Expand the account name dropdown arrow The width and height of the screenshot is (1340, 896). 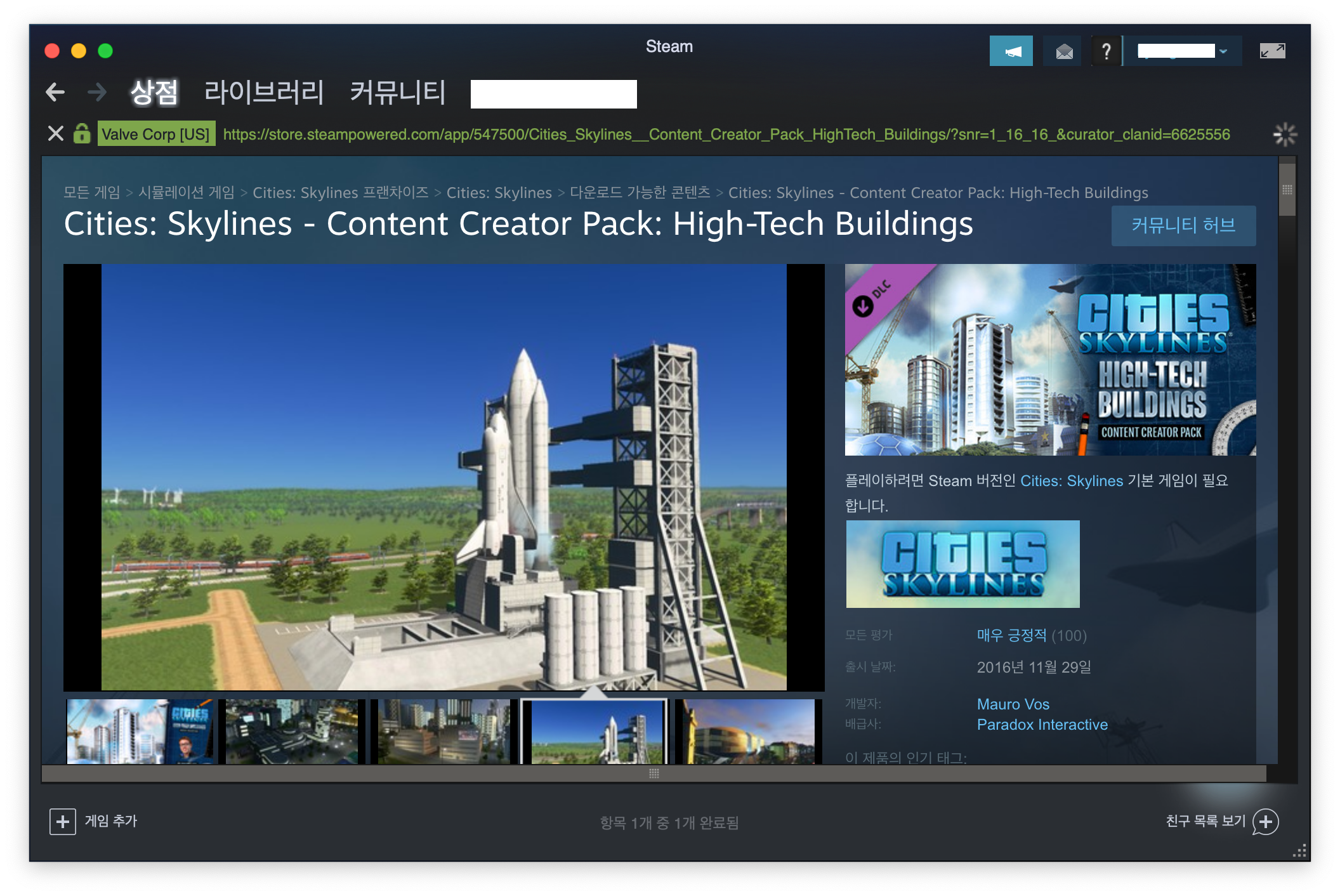pyautogui.click(x=1223, y=51)
